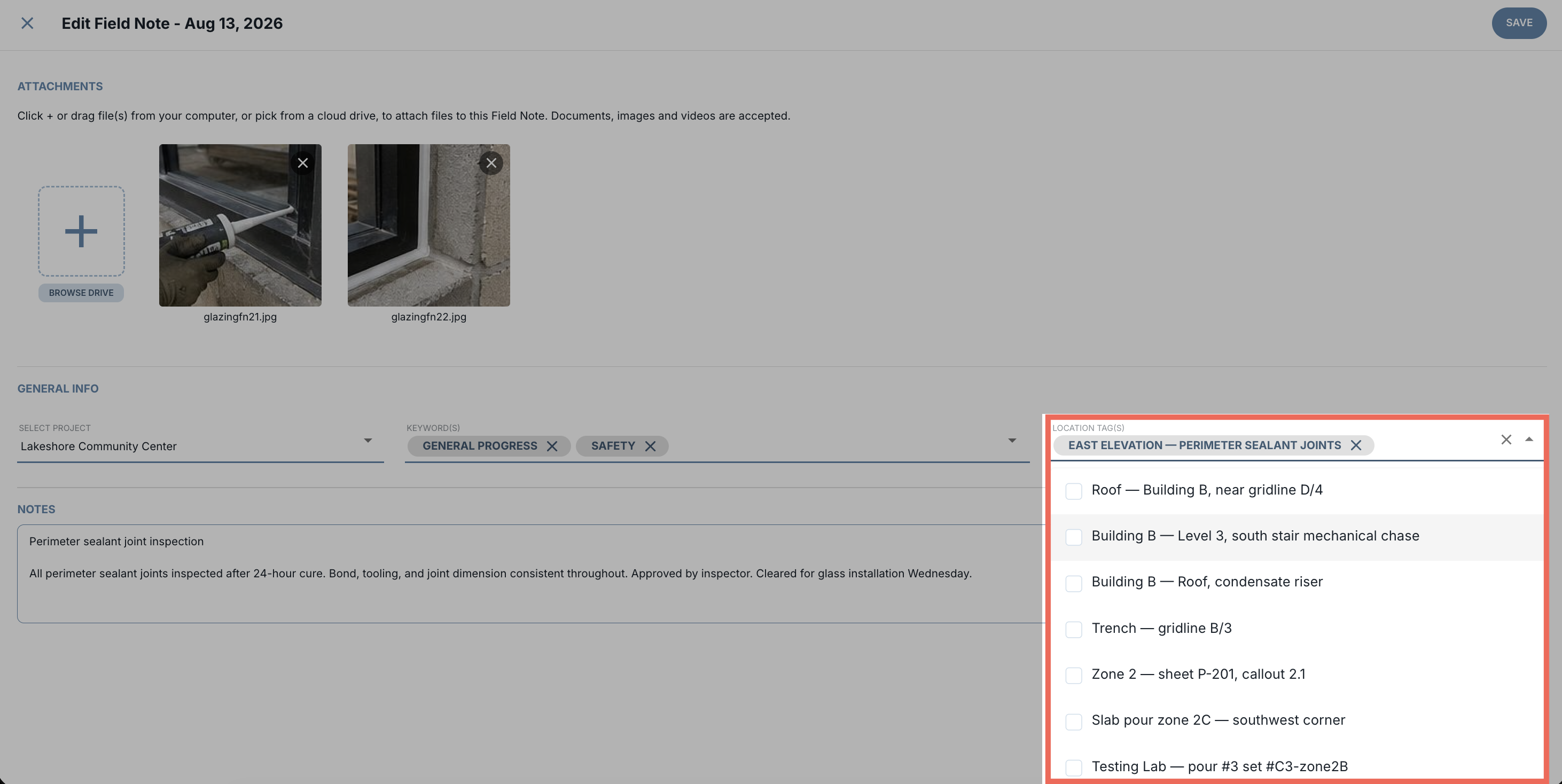Click inside the Notes text area

click(530, 574)
